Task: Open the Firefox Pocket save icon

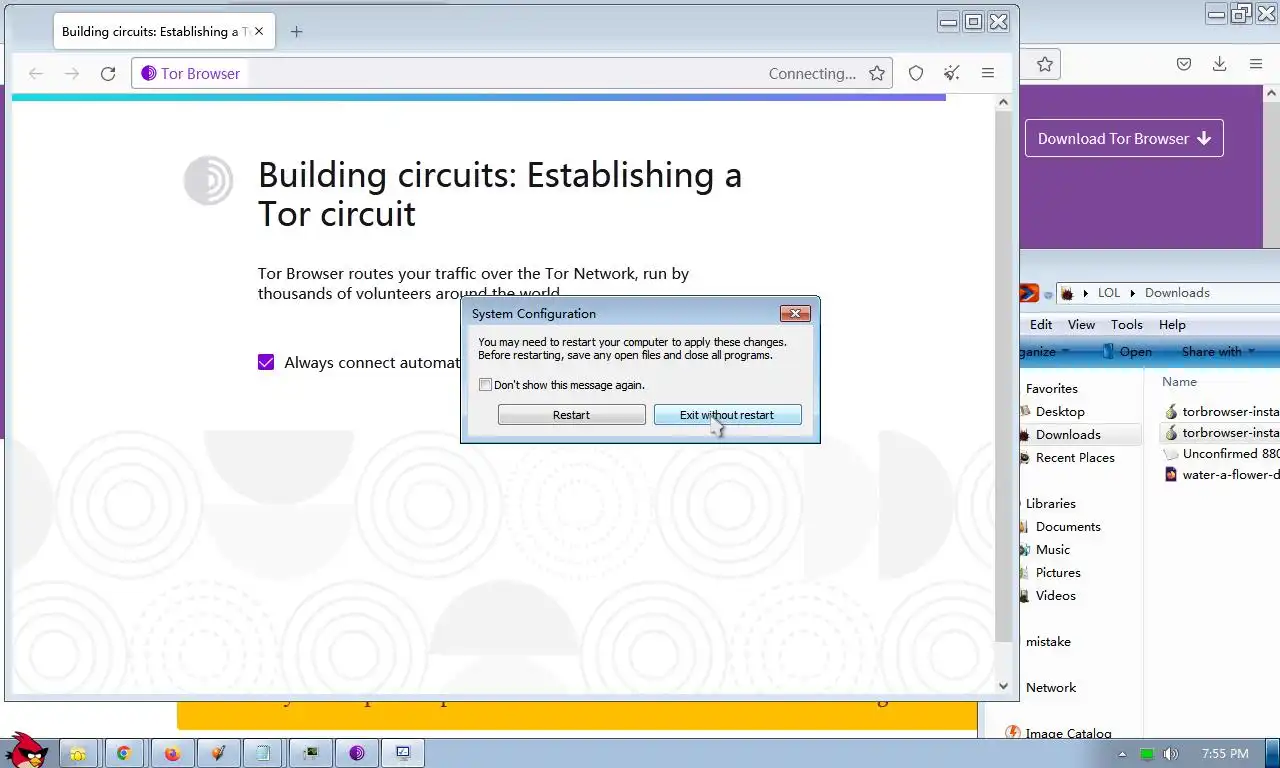Action: (x=1184, y=64)
